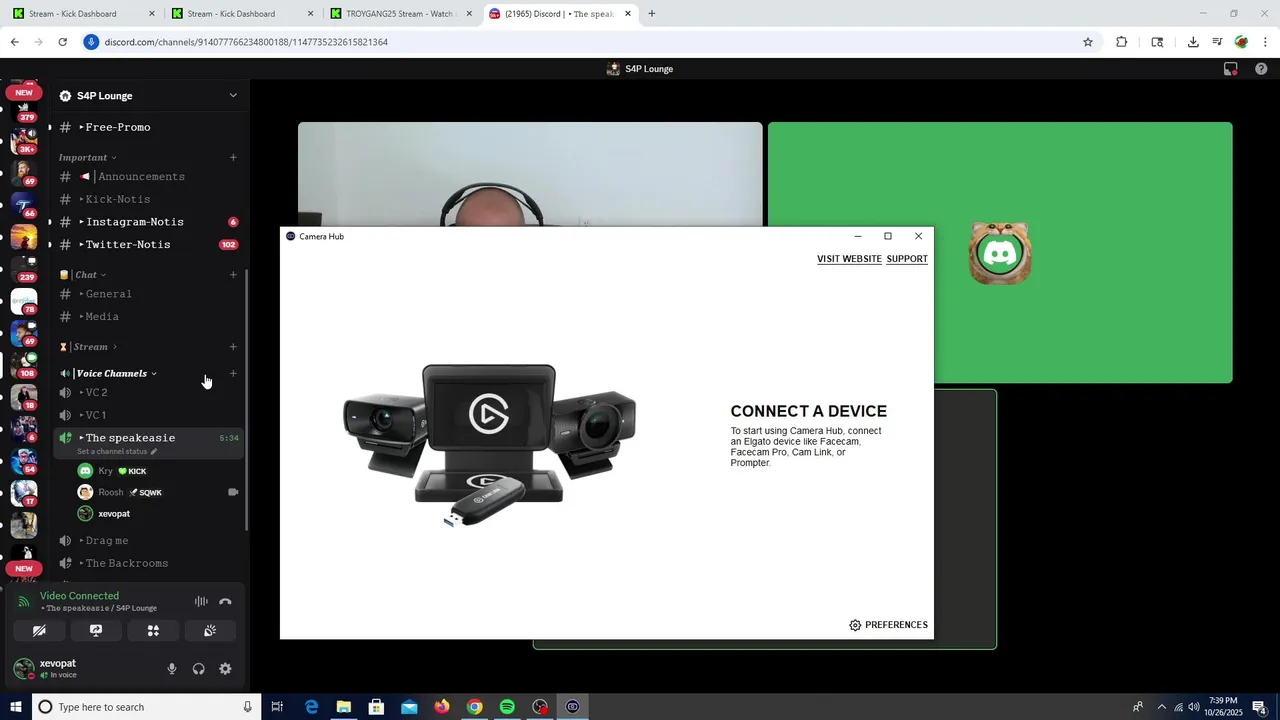Switch to first Stream - Kick Dashboard tab
Viewport: 1280px width, 720px height.
click(x=82, y=14)
